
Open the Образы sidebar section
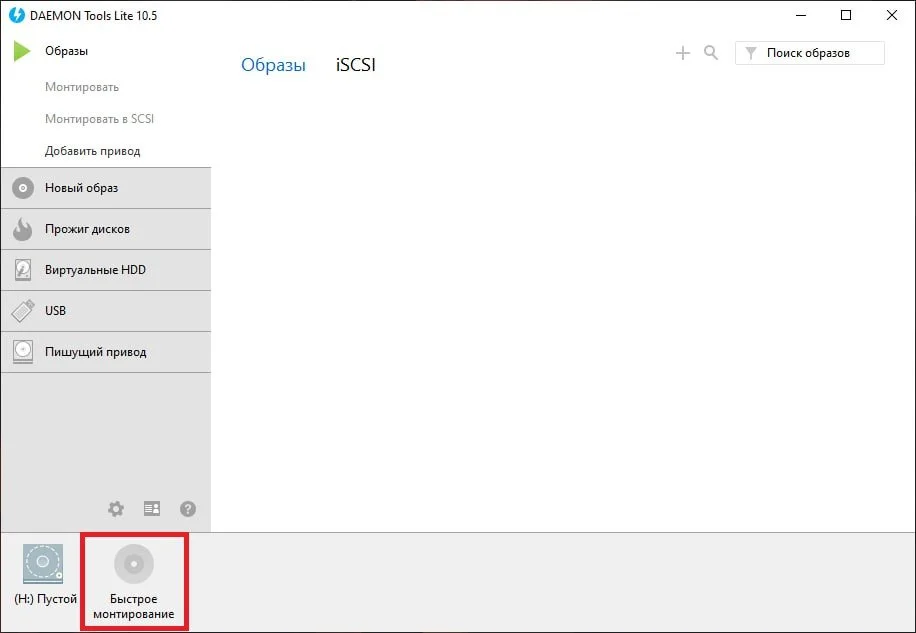coord(67,51)
